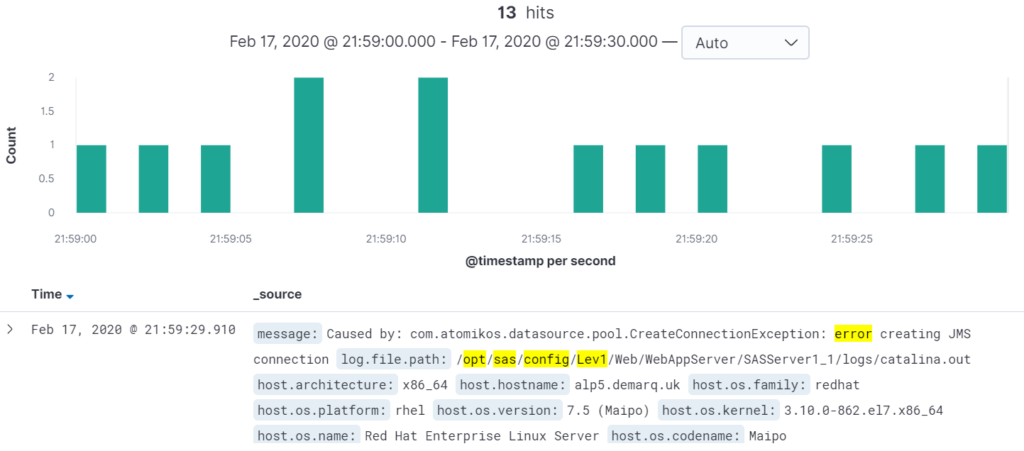This screenshot has height=451, width=1024.
Task: Select the first count-2 histogram bar
Action: [309, 145]
